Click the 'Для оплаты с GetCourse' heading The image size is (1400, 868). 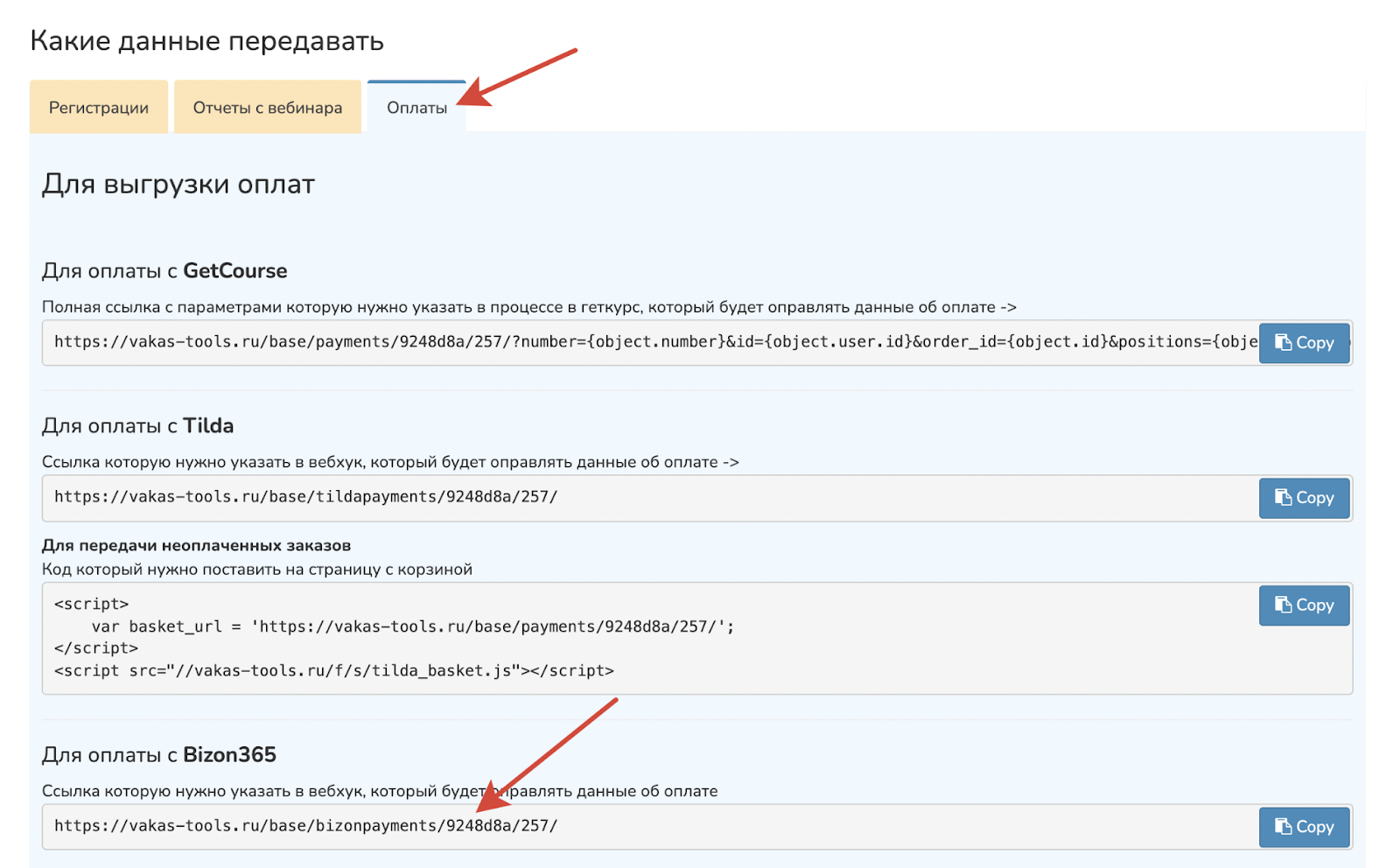tap(164, 271)
